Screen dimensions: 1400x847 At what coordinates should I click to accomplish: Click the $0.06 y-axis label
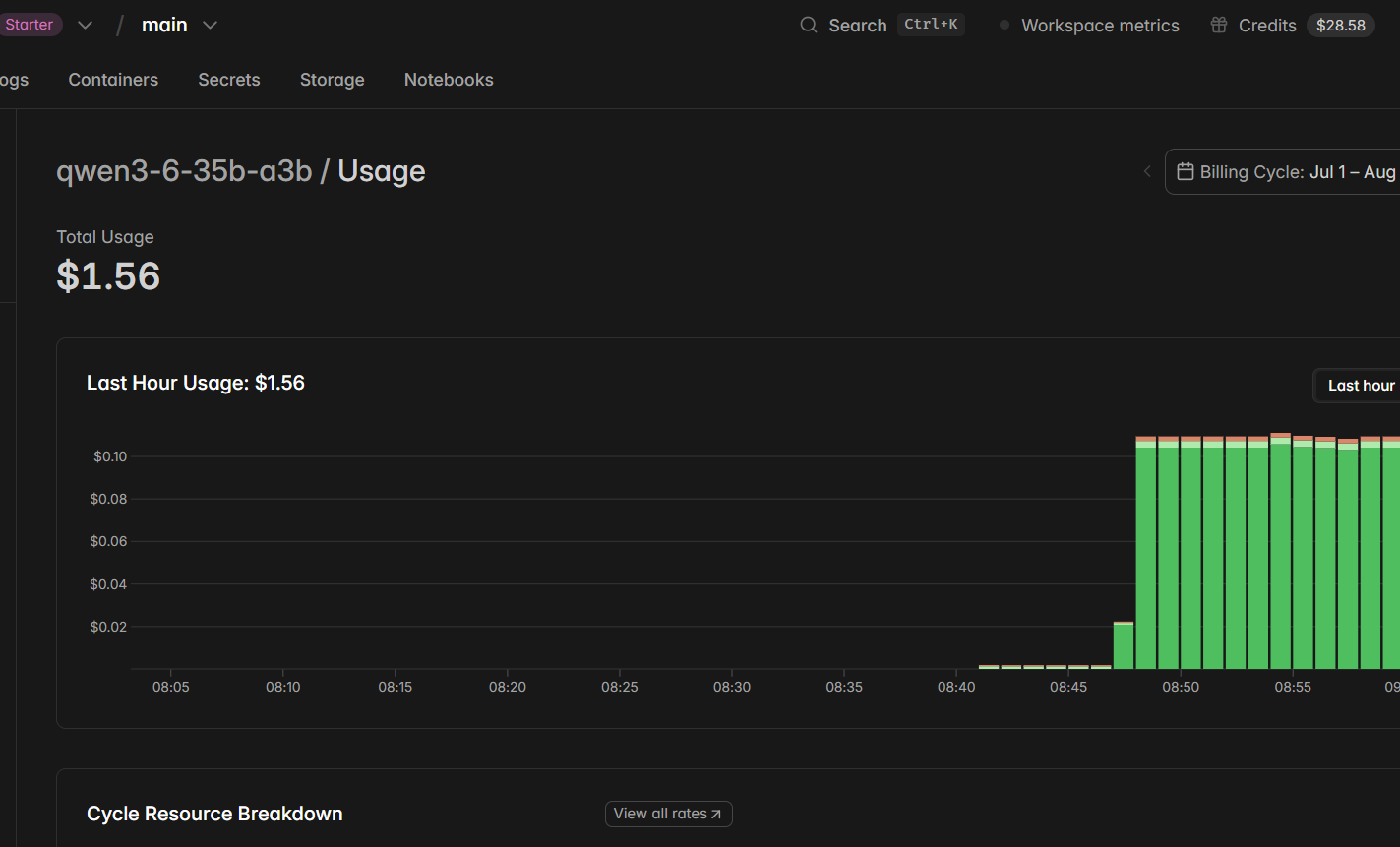point(109,541)
